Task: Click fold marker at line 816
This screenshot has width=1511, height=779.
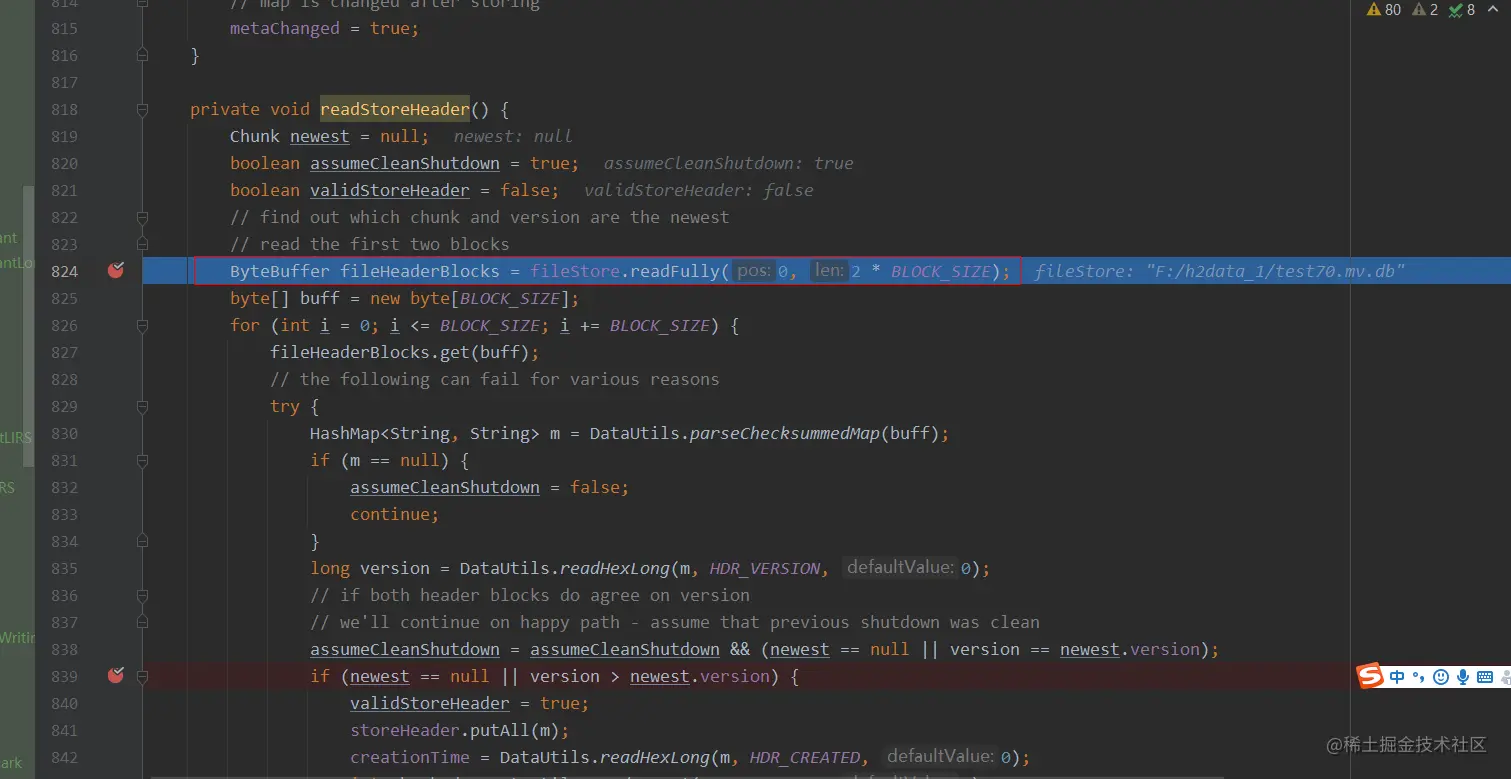Action: (142, 55)
